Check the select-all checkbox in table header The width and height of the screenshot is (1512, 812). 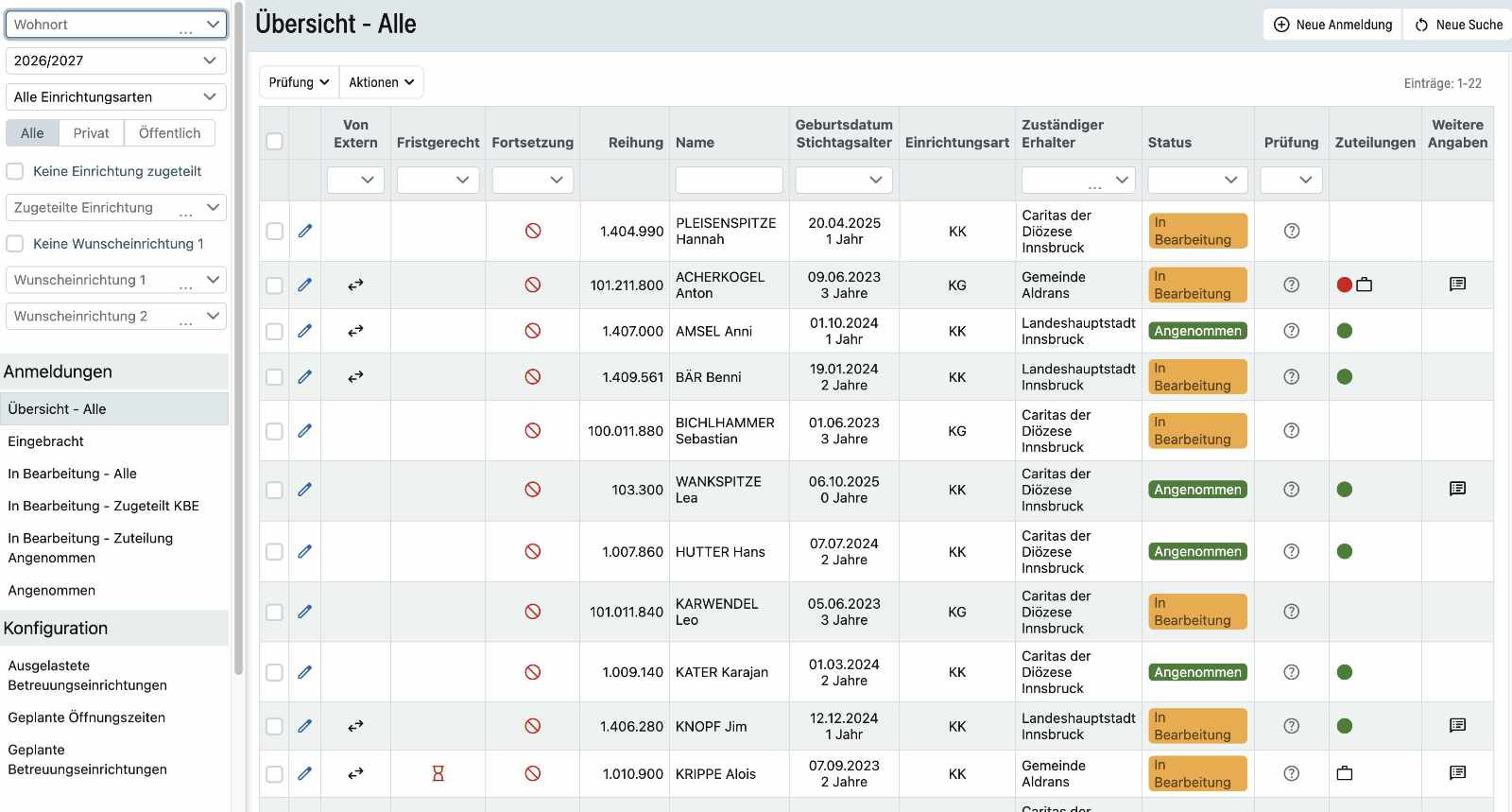274,142
